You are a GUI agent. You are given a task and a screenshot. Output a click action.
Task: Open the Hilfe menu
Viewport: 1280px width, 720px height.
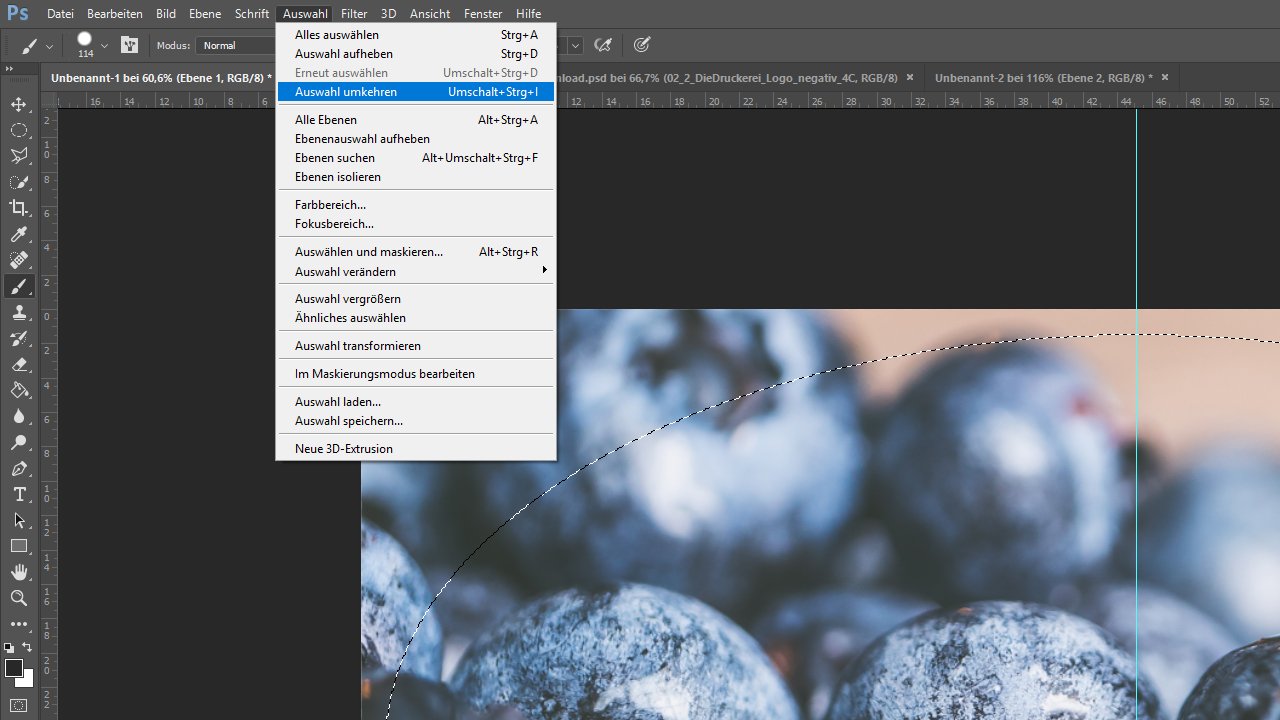point(528,14)
